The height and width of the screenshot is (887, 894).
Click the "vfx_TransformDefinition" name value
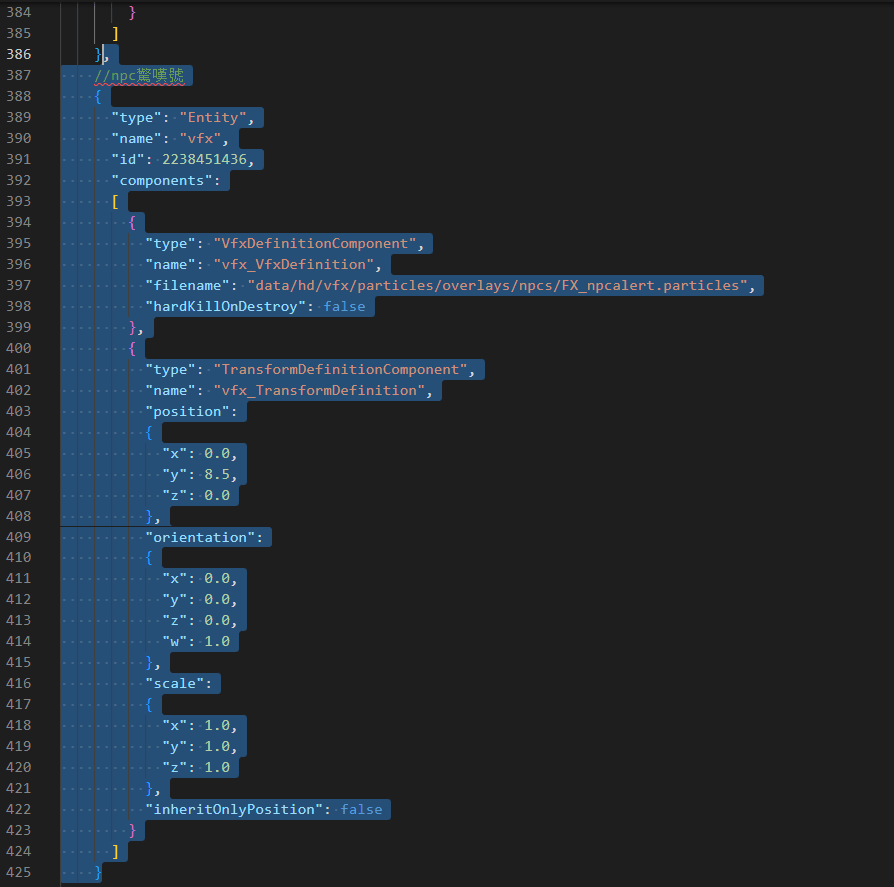[319, 390]
